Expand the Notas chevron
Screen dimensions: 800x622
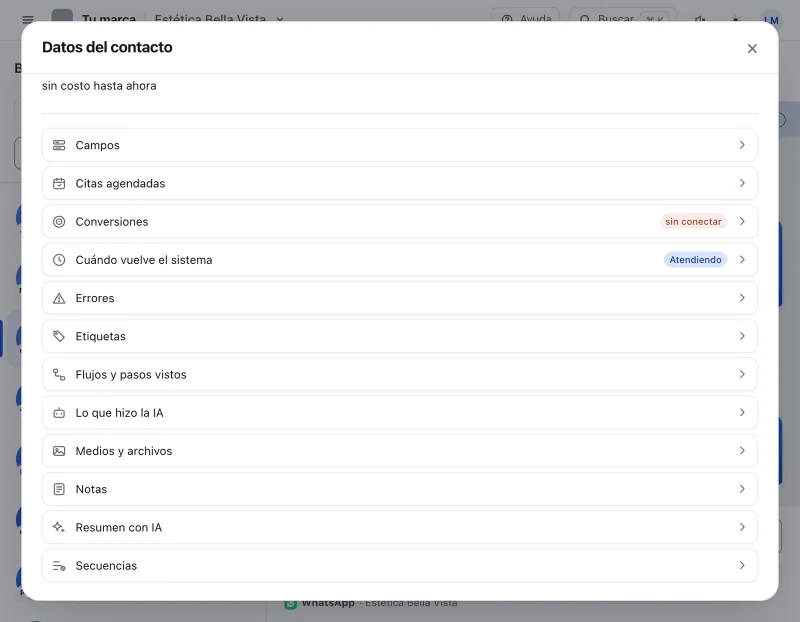(x=742, y=489)
